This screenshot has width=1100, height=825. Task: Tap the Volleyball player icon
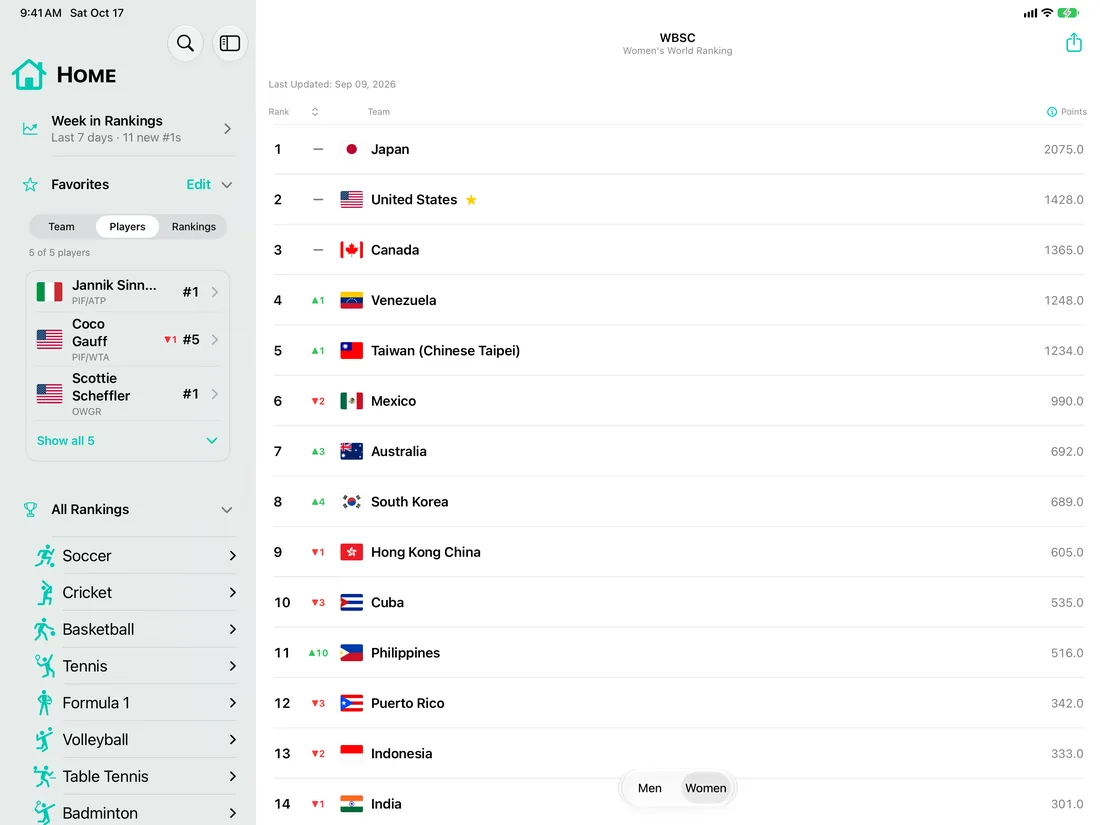(44, 739)
